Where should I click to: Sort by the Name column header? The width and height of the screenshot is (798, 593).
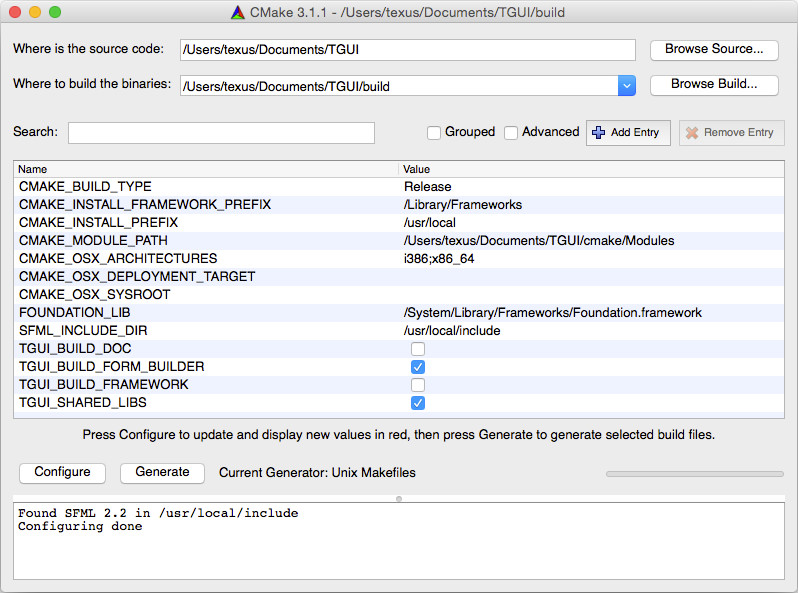coord(206,169)
